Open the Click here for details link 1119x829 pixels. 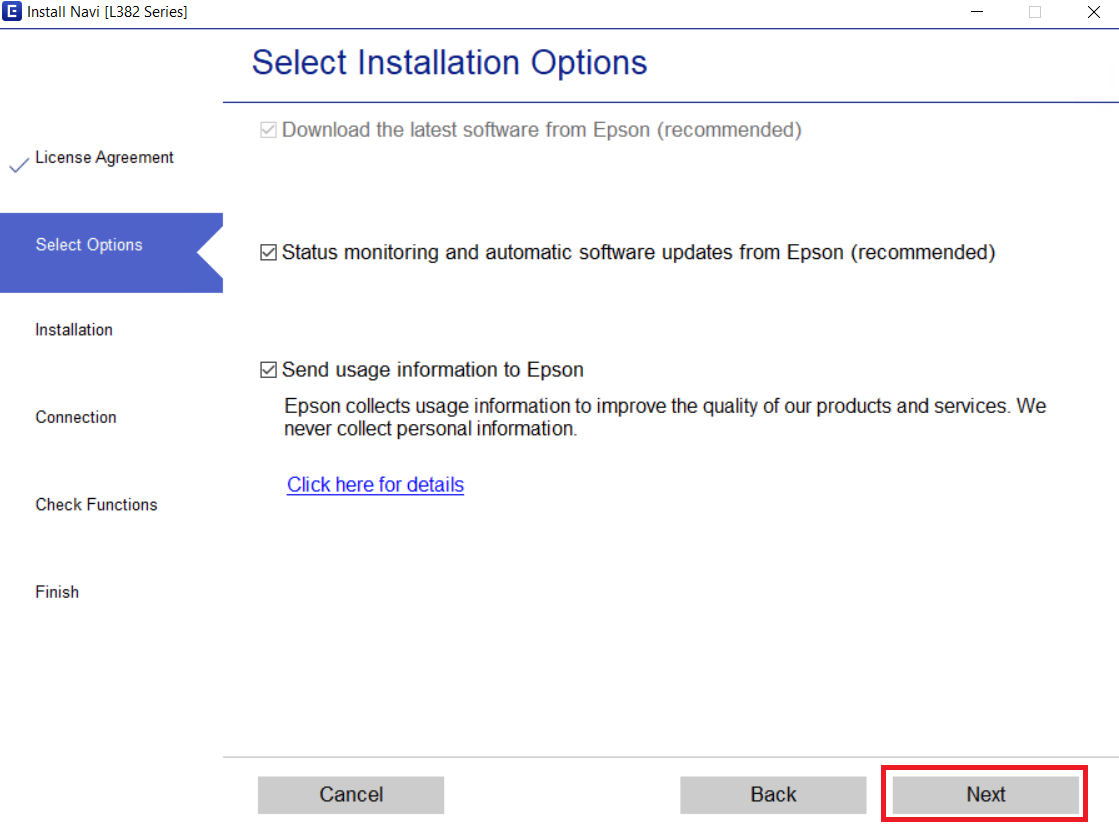pos(375,484)
